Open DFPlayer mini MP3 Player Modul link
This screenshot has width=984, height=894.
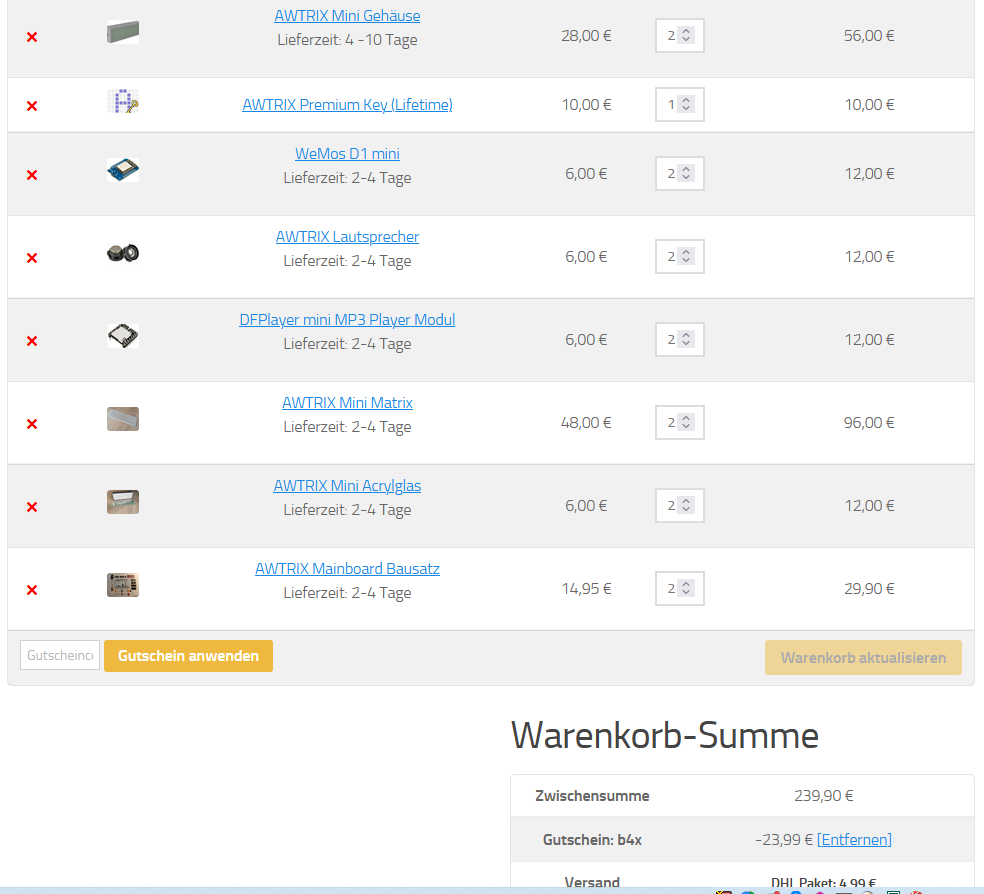(347, 320)
